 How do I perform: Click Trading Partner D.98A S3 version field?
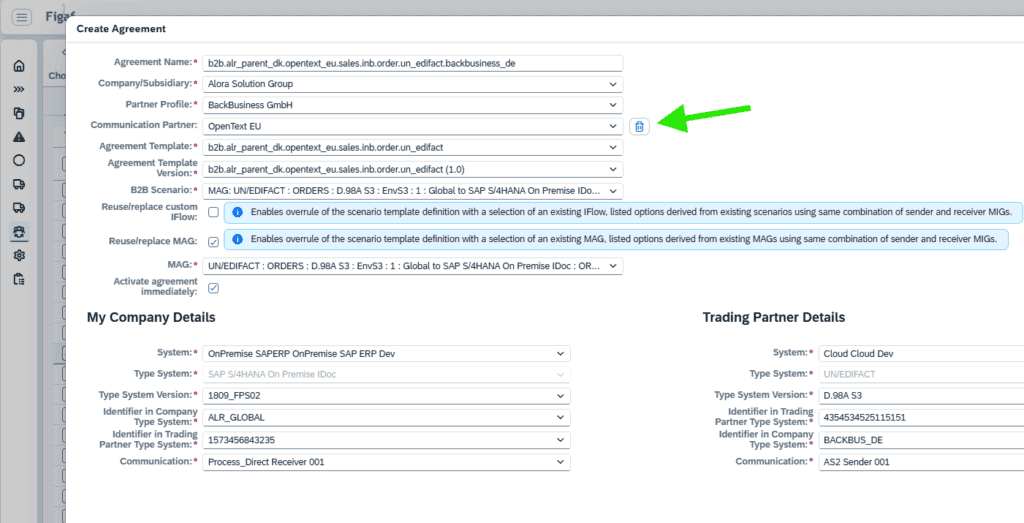tap(921, 396)
